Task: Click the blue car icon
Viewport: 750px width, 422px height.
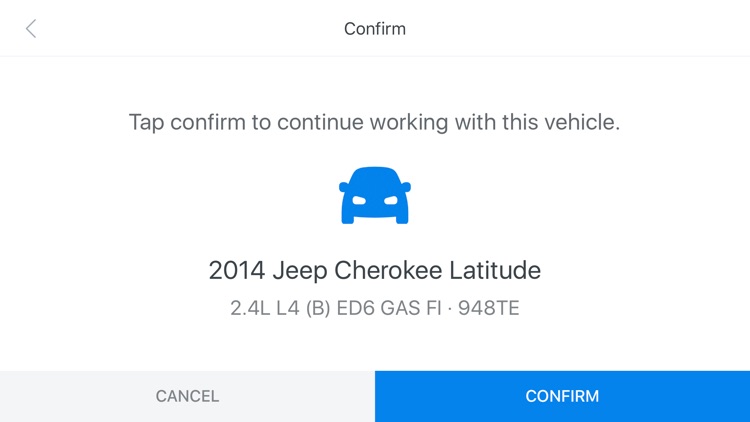Action: tap(375, 195)
